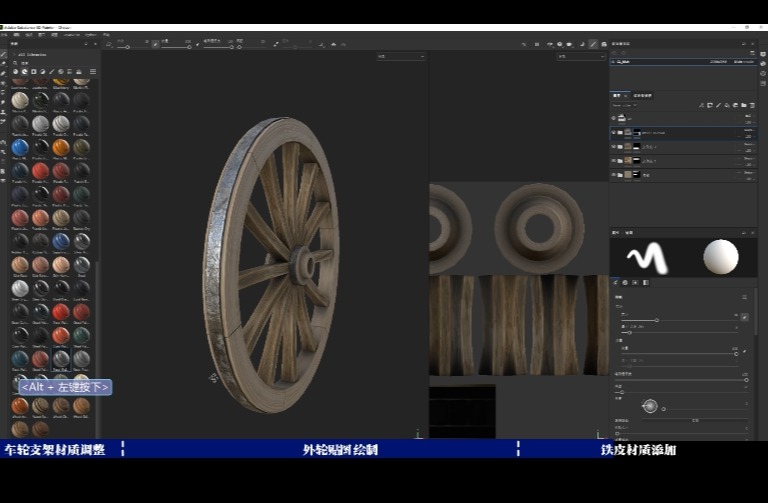Select the Eraser tool in left toolbar
Screen dimensions: 771x503
(3, 65)
